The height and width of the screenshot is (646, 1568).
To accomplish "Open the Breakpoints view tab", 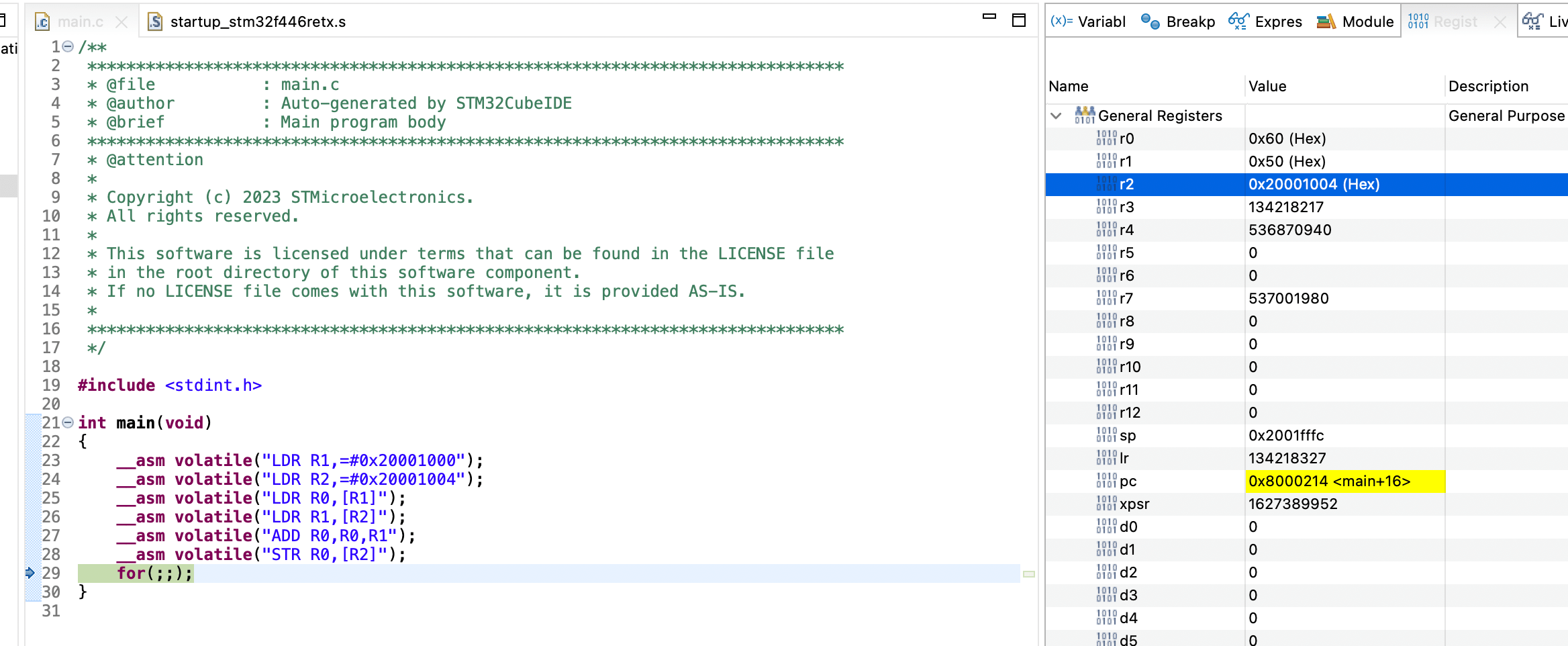I will pyautogui.click(x=1178, y=21).
